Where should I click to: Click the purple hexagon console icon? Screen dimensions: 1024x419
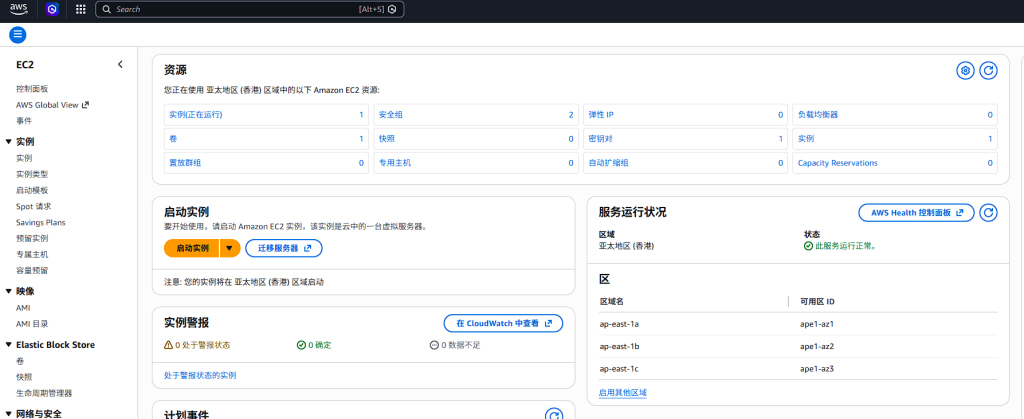[x=52, y=9]
